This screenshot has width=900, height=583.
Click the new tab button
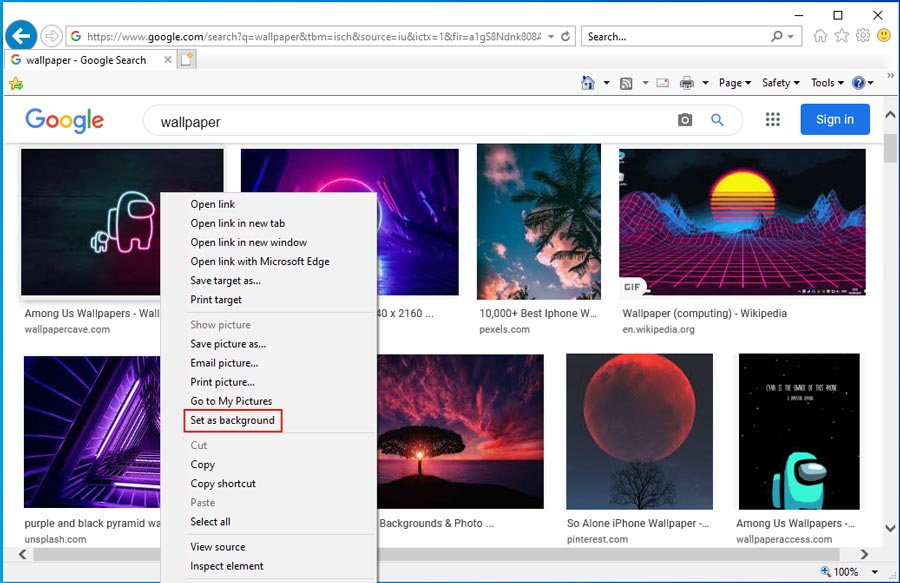[x=187, y=60]
